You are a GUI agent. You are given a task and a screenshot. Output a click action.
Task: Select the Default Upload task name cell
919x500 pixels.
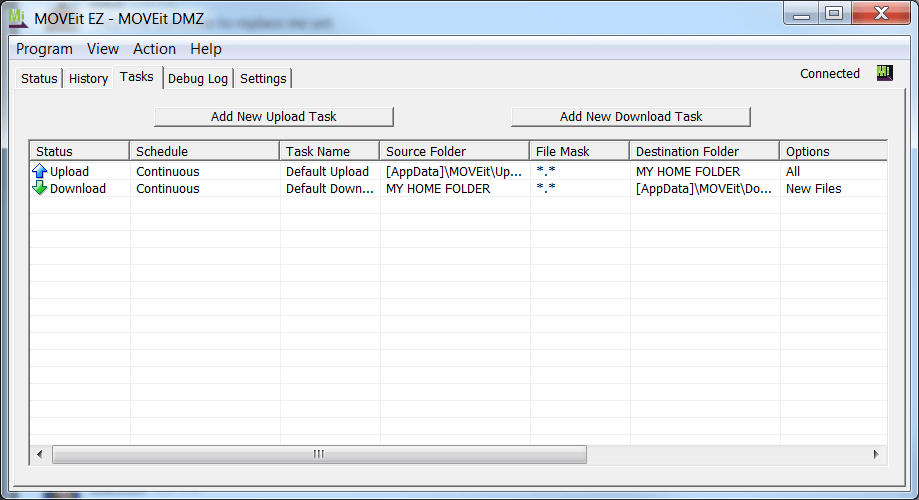pos(327,171)
